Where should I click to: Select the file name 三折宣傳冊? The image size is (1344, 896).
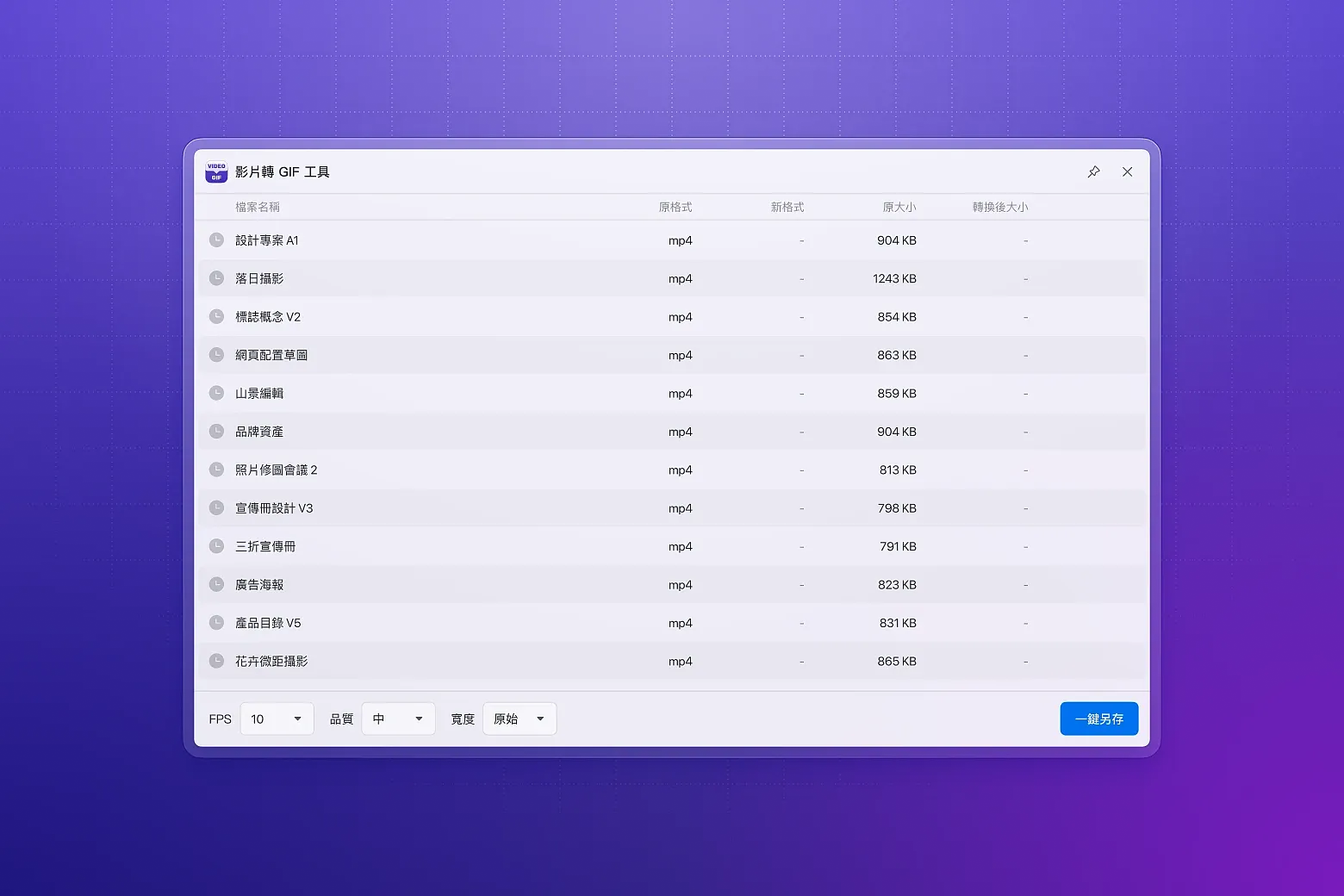(265, 546)
